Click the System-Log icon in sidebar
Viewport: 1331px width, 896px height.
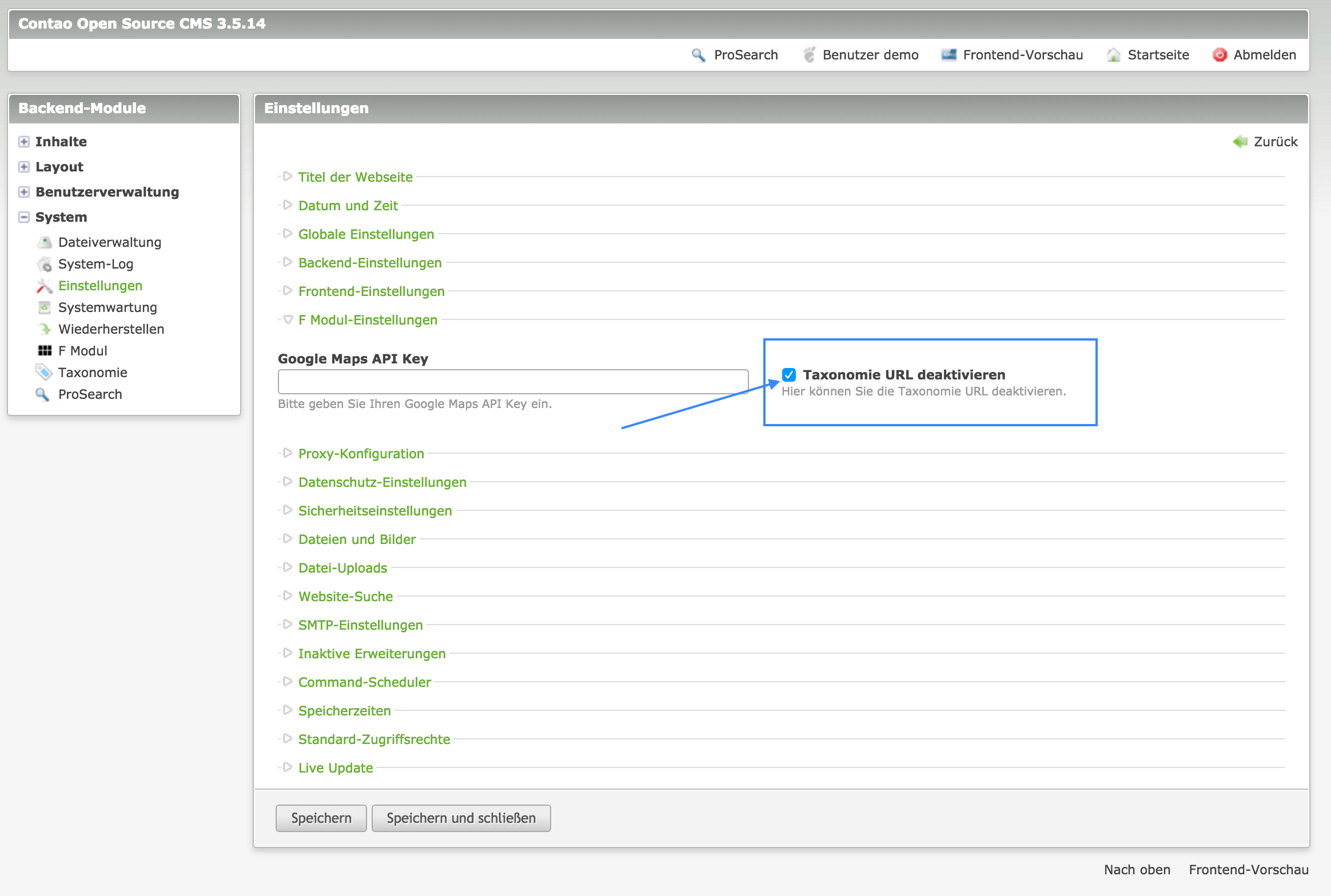[45, 264]
